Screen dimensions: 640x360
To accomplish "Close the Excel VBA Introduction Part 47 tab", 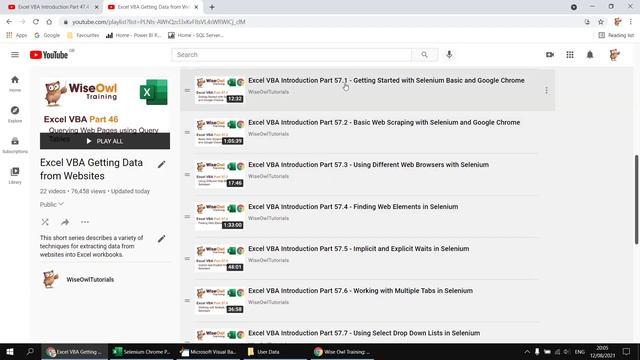I will (x=97, y=7).
